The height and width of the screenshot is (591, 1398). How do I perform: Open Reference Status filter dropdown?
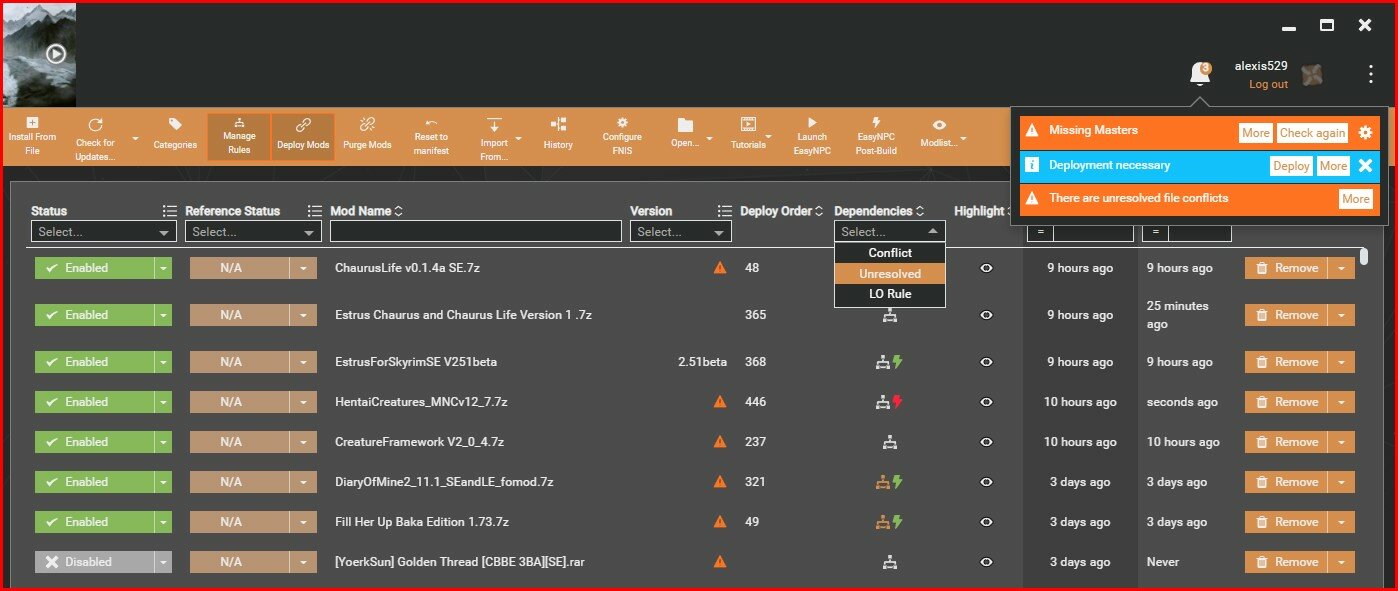tap(253, 232)
